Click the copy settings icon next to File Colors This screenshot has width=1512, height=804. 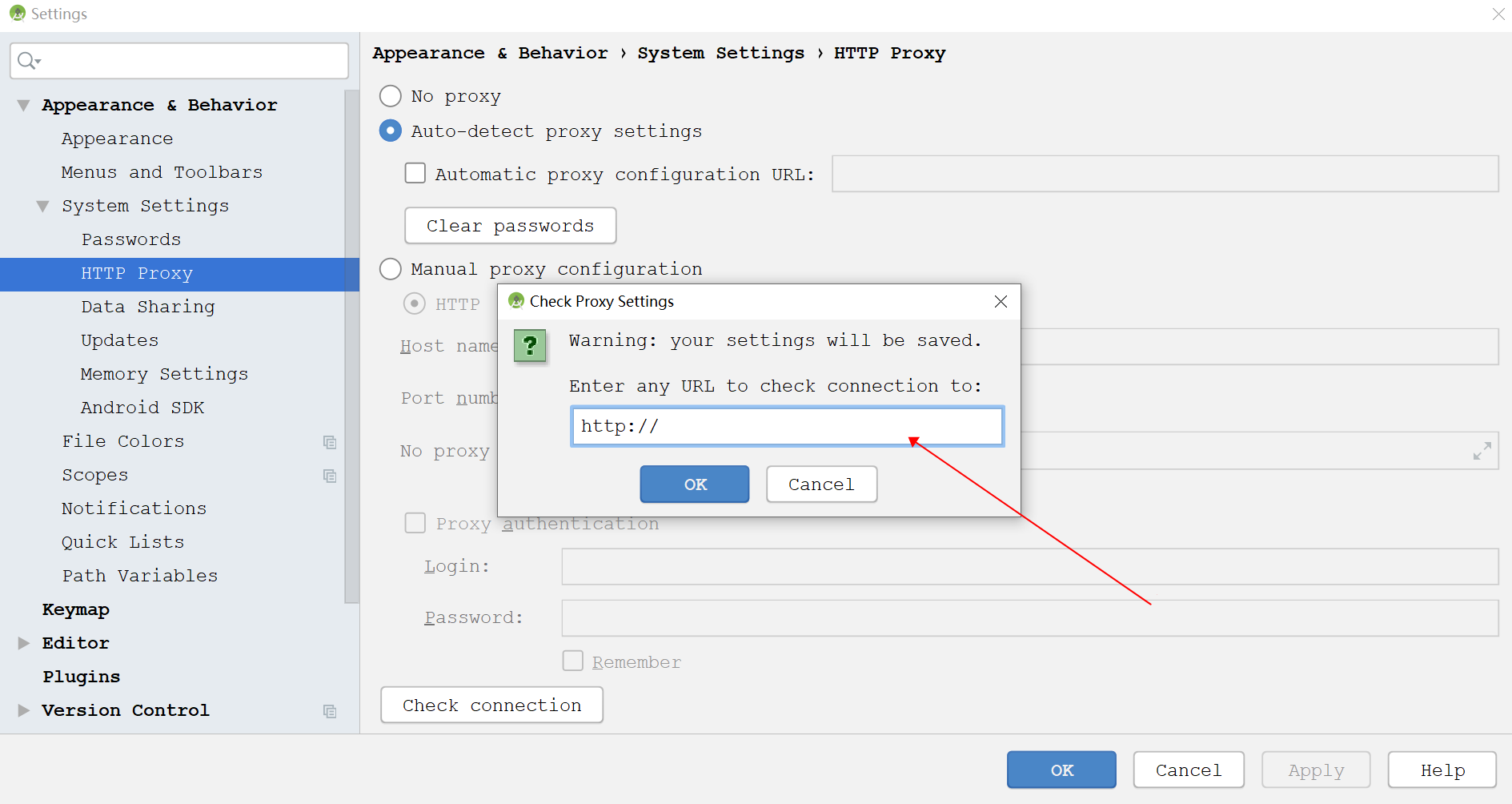(330, 441)
